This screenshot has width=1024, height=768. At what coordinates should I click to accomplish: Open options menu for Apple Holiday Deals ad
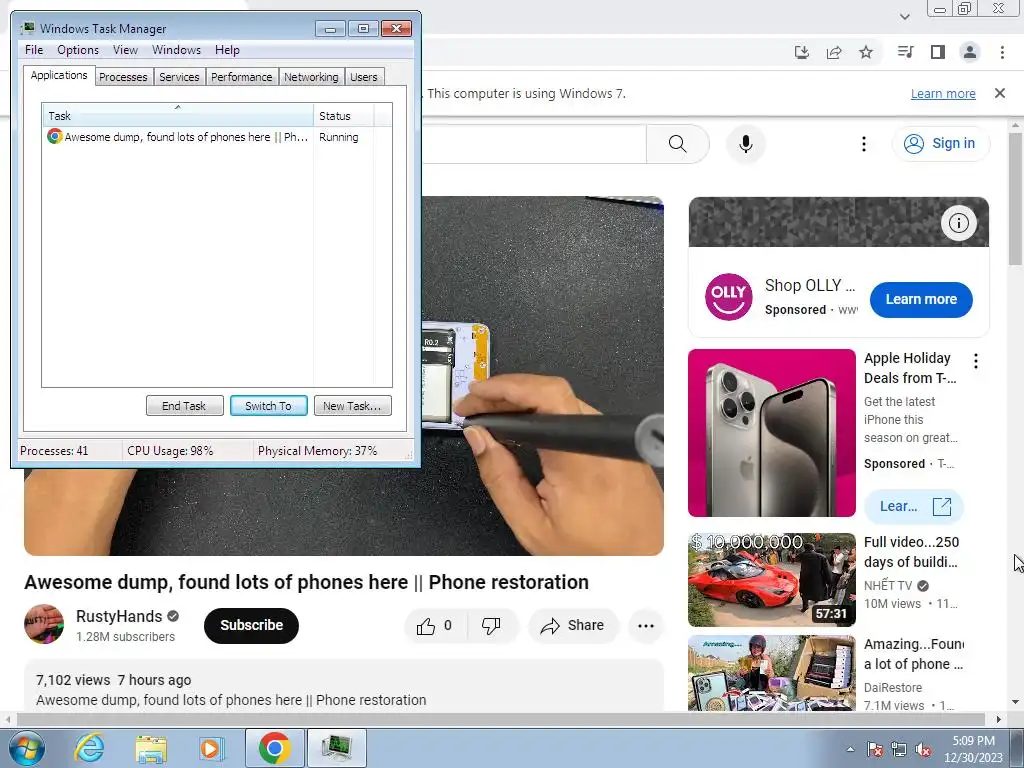click(x=976, y=361)
